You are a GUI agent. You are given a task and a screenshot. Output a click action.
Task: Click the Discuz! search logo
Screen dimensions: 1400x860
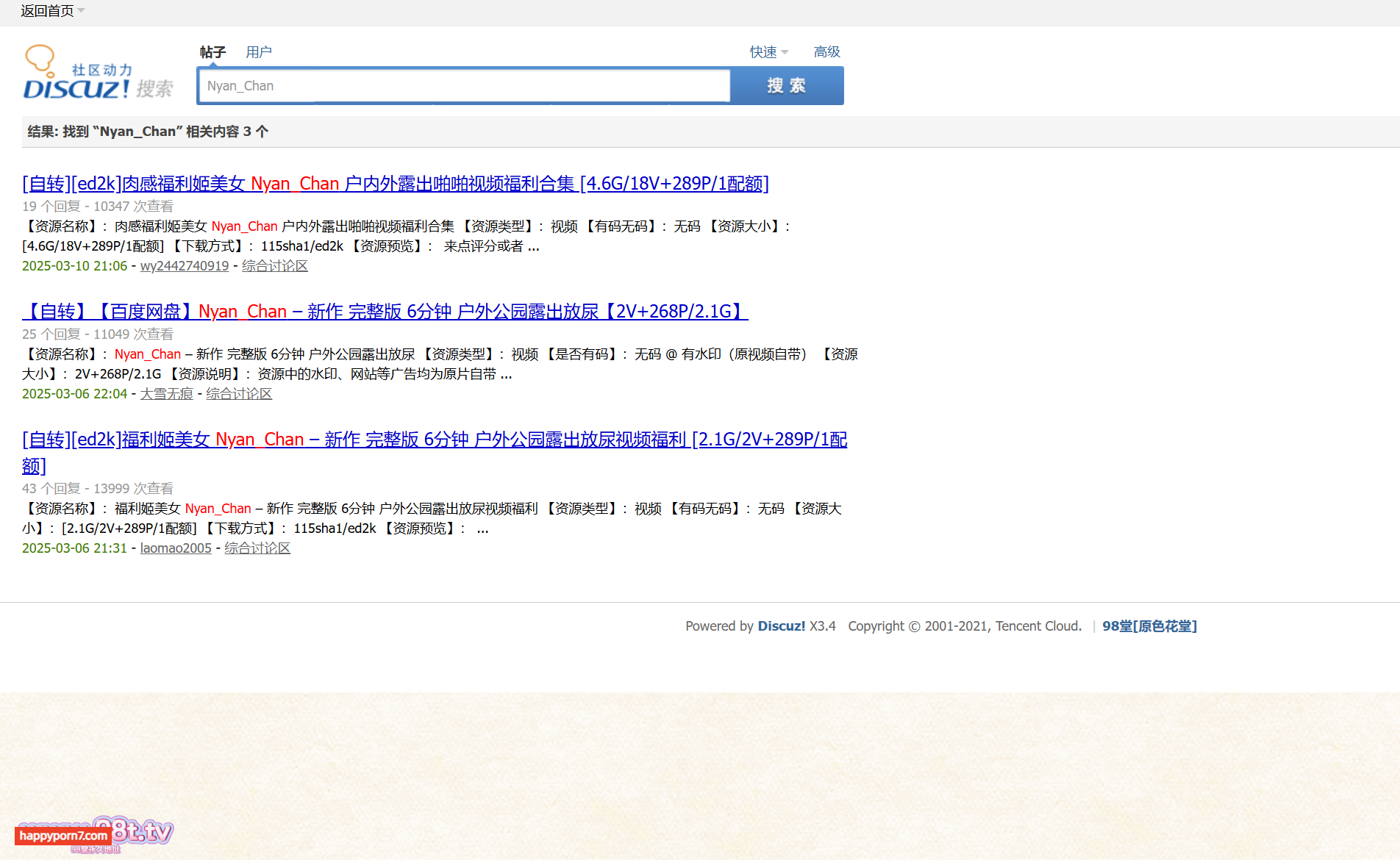tap(98, 73)
